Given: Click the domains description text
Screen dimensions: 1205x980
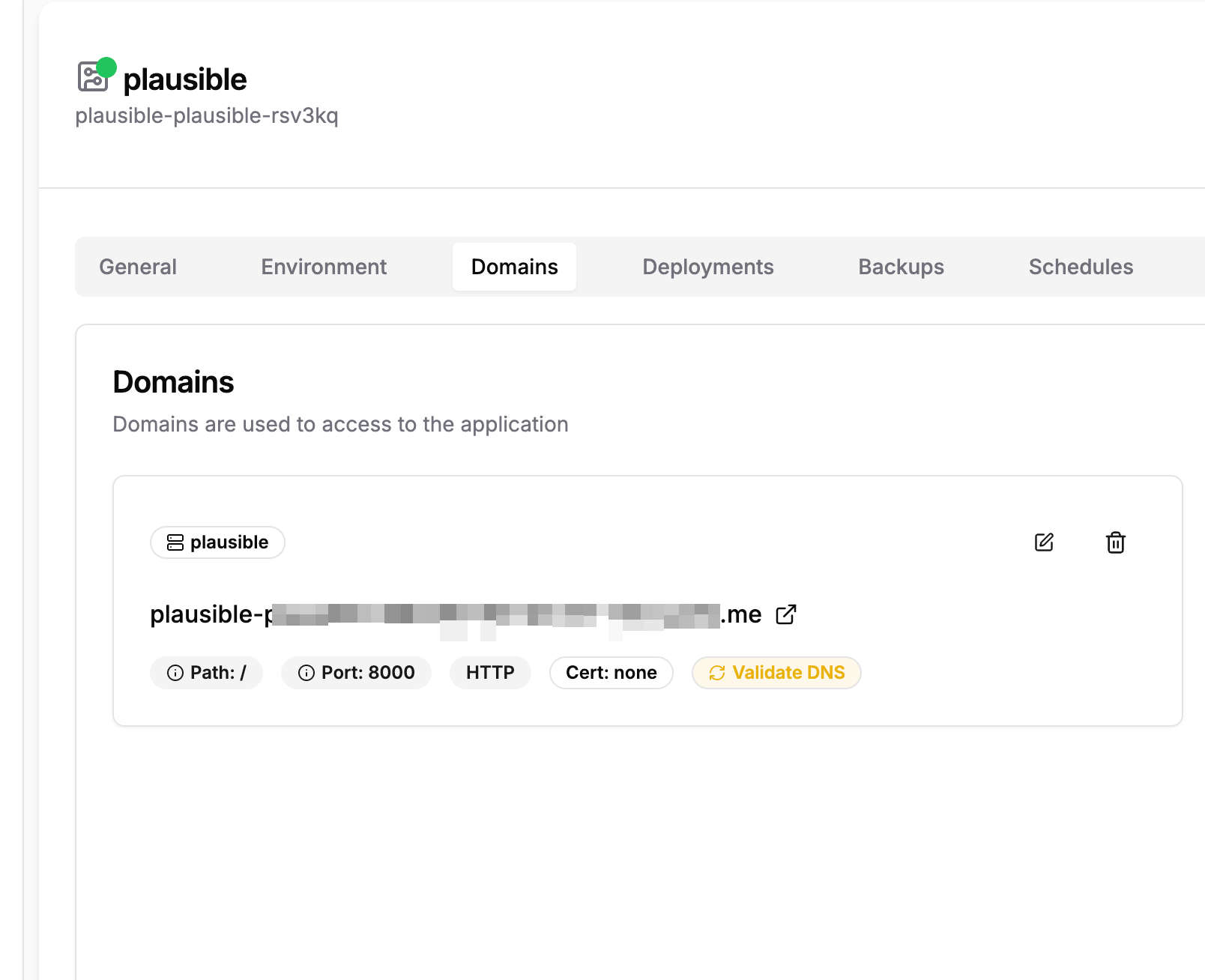Looking at the screenshot, I should point(341,425).
